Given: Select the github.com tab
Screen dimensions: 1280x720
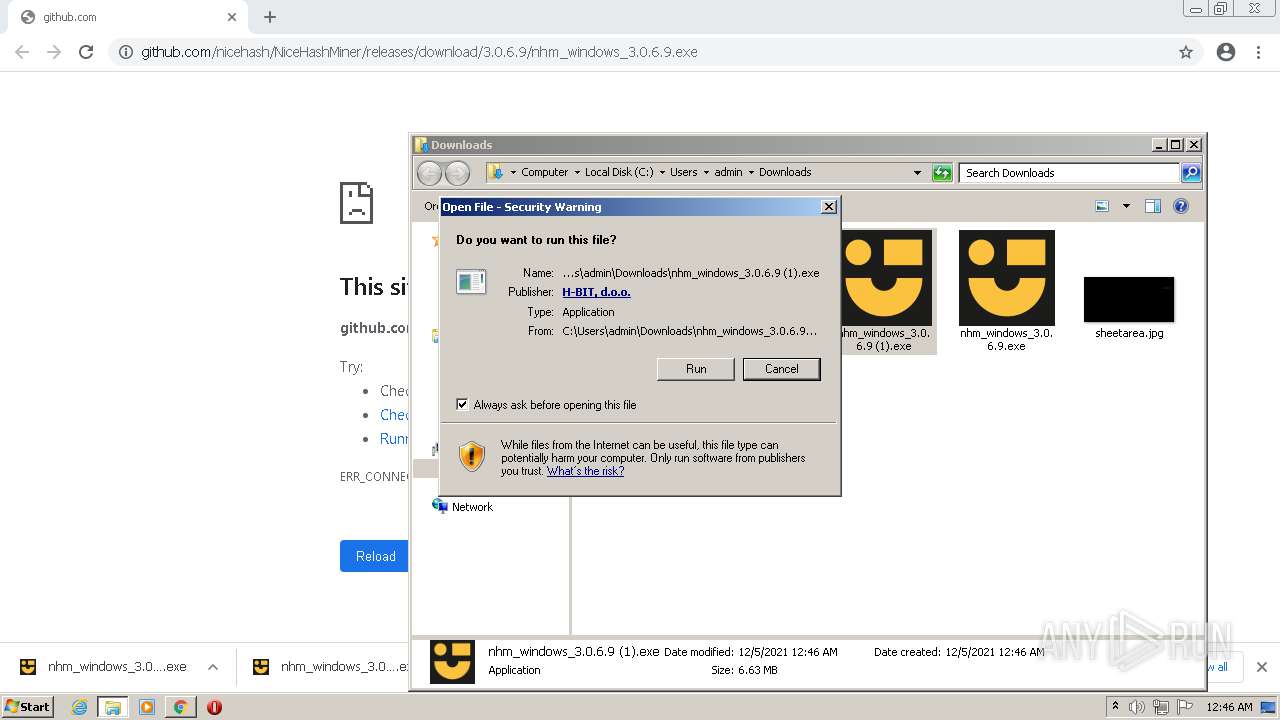Looking at the screenshot, I should (x=125, y=17).
